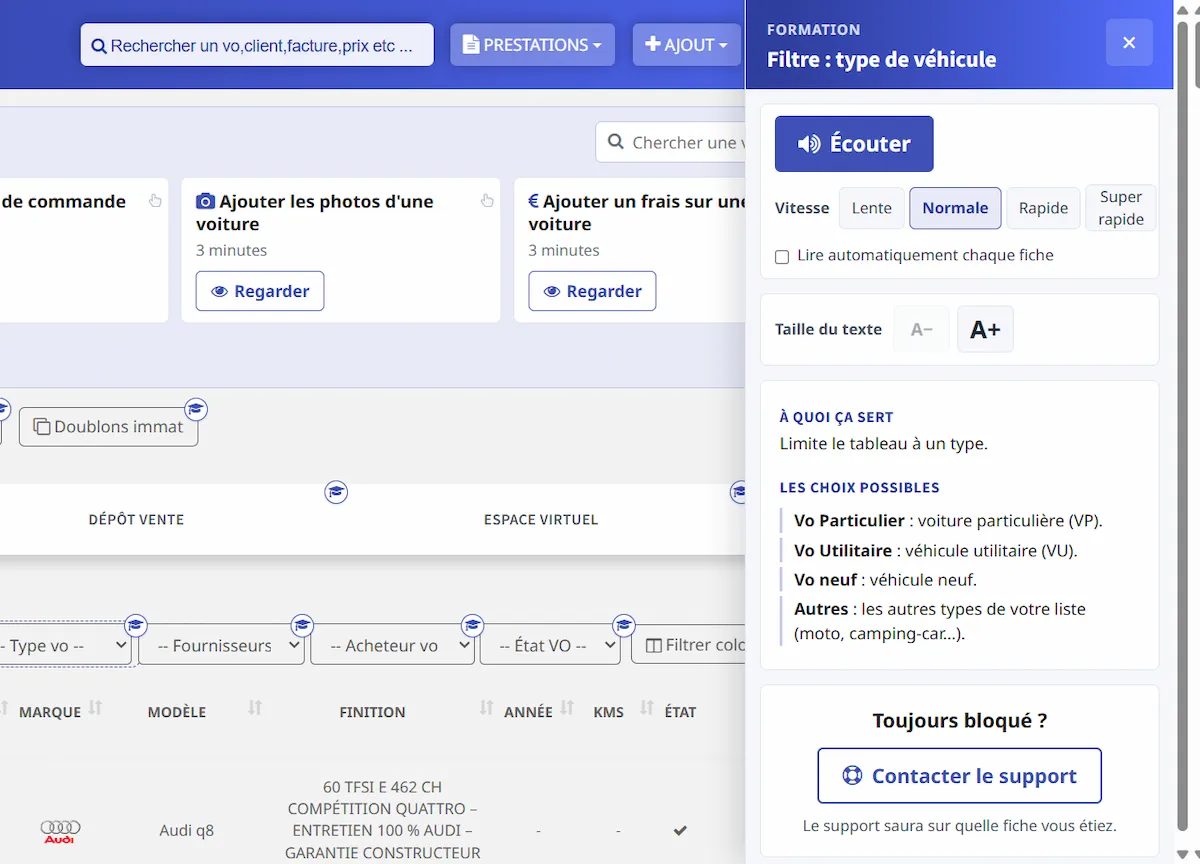Viewport: 1200px width, 864px height.
Task: Open the AJOUT dropdown menu
Action: tap(687, 45)
